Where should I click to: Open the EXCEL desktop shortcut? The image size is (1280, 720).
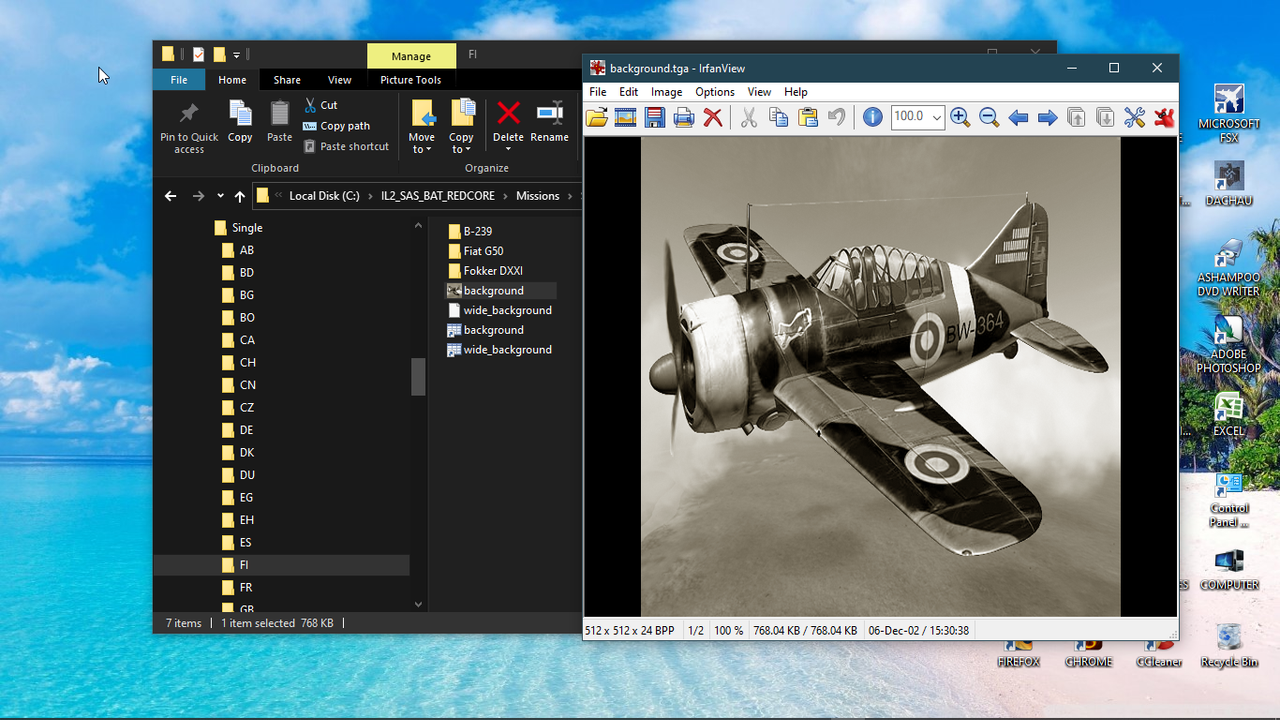pos(1229,415)
